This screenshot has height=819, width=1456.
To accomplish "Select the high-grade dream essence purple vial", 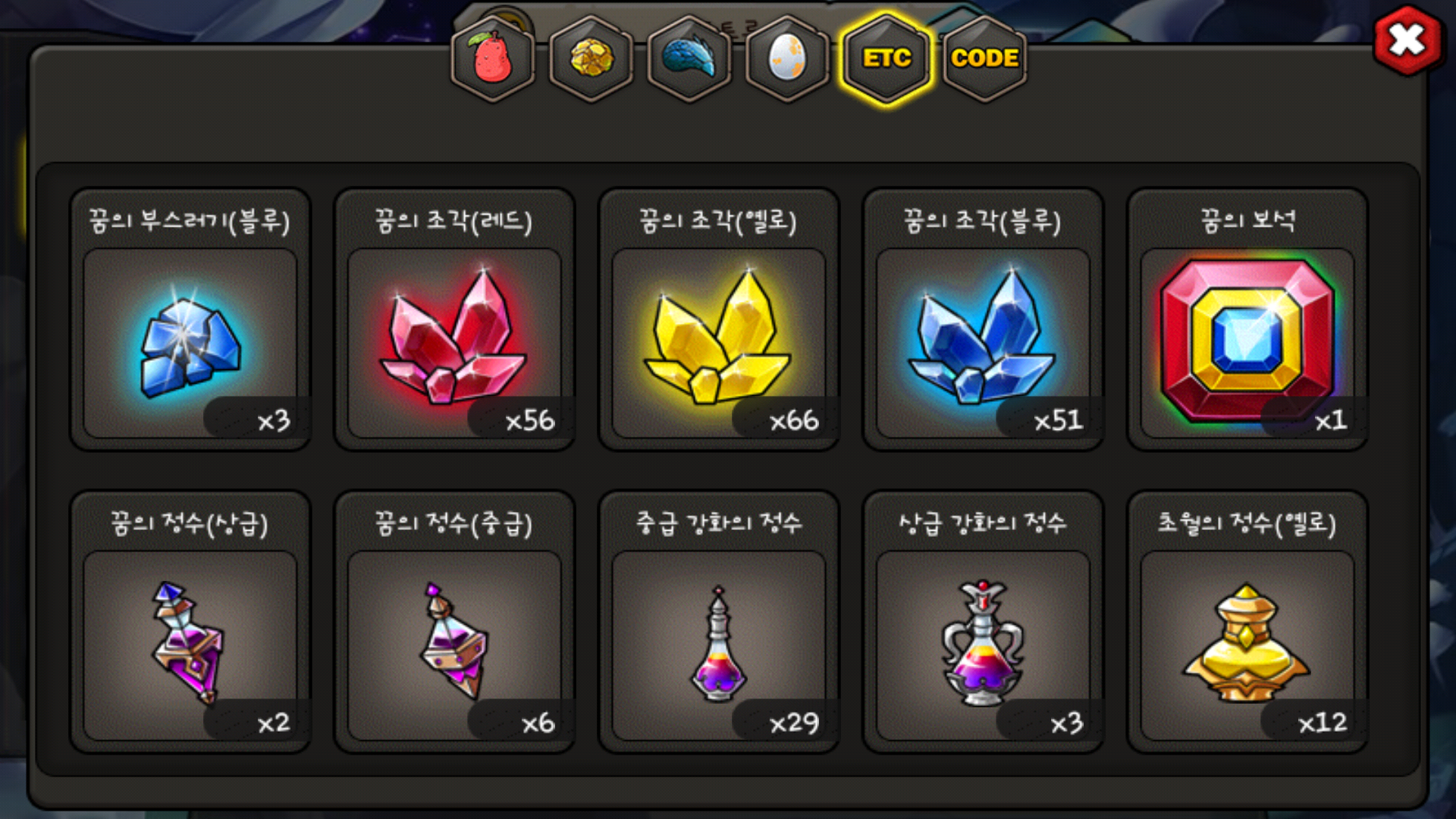I will [x=190, y=622].
